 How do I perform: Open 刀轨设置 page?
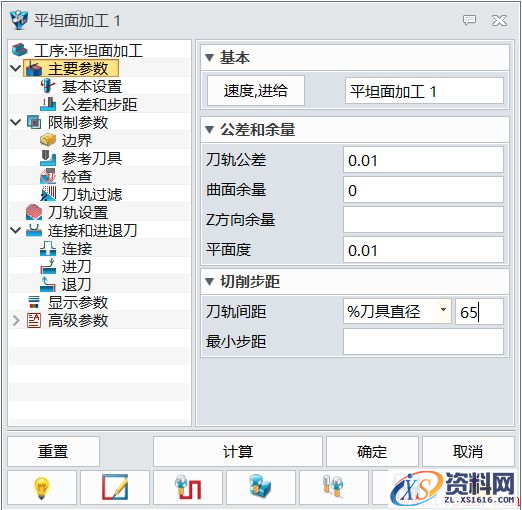(x=78, y=212)
